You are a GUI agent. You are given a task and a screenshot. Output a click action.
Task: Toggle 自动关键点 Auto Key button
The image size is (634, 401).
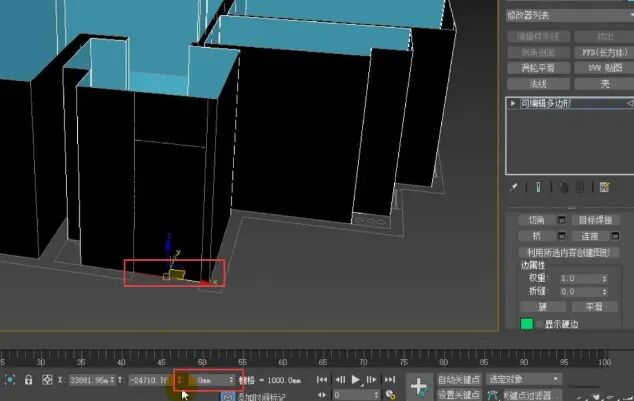pyautogui.click(x=459, y=380)
